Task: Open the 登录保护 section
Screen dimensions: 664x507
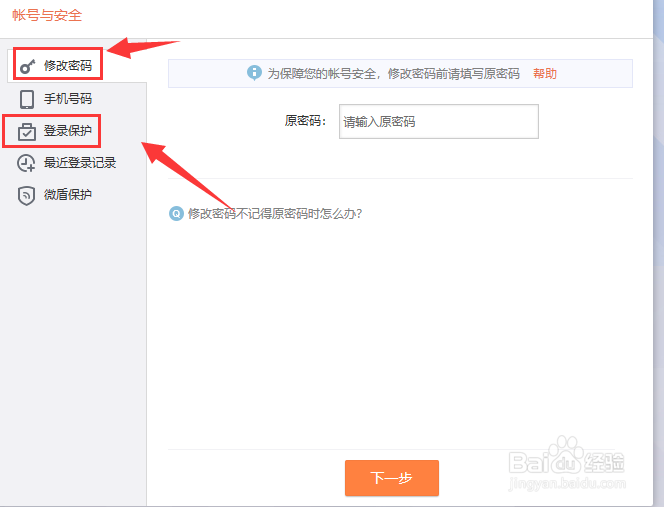Action: point(68,130)
